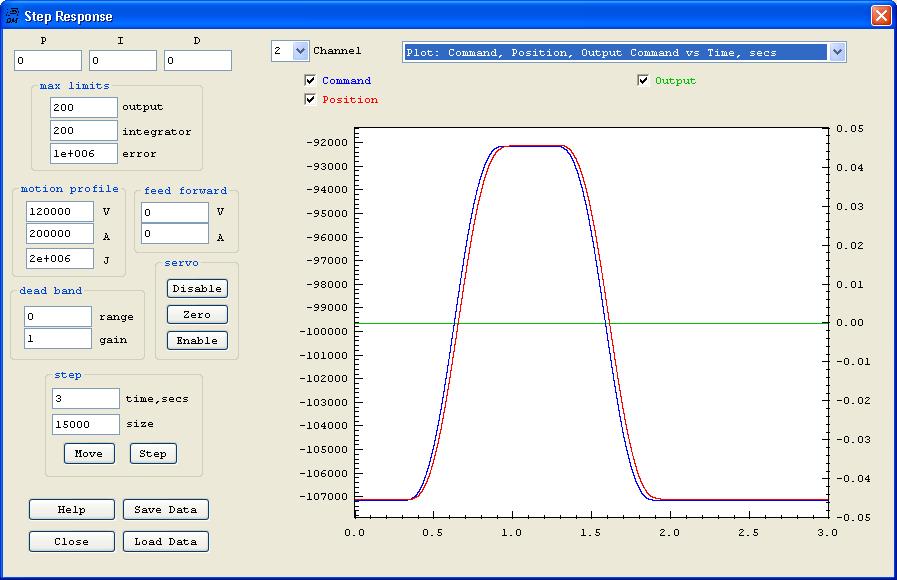
Task: Click the dead band range field
Action: pos(58,317)
